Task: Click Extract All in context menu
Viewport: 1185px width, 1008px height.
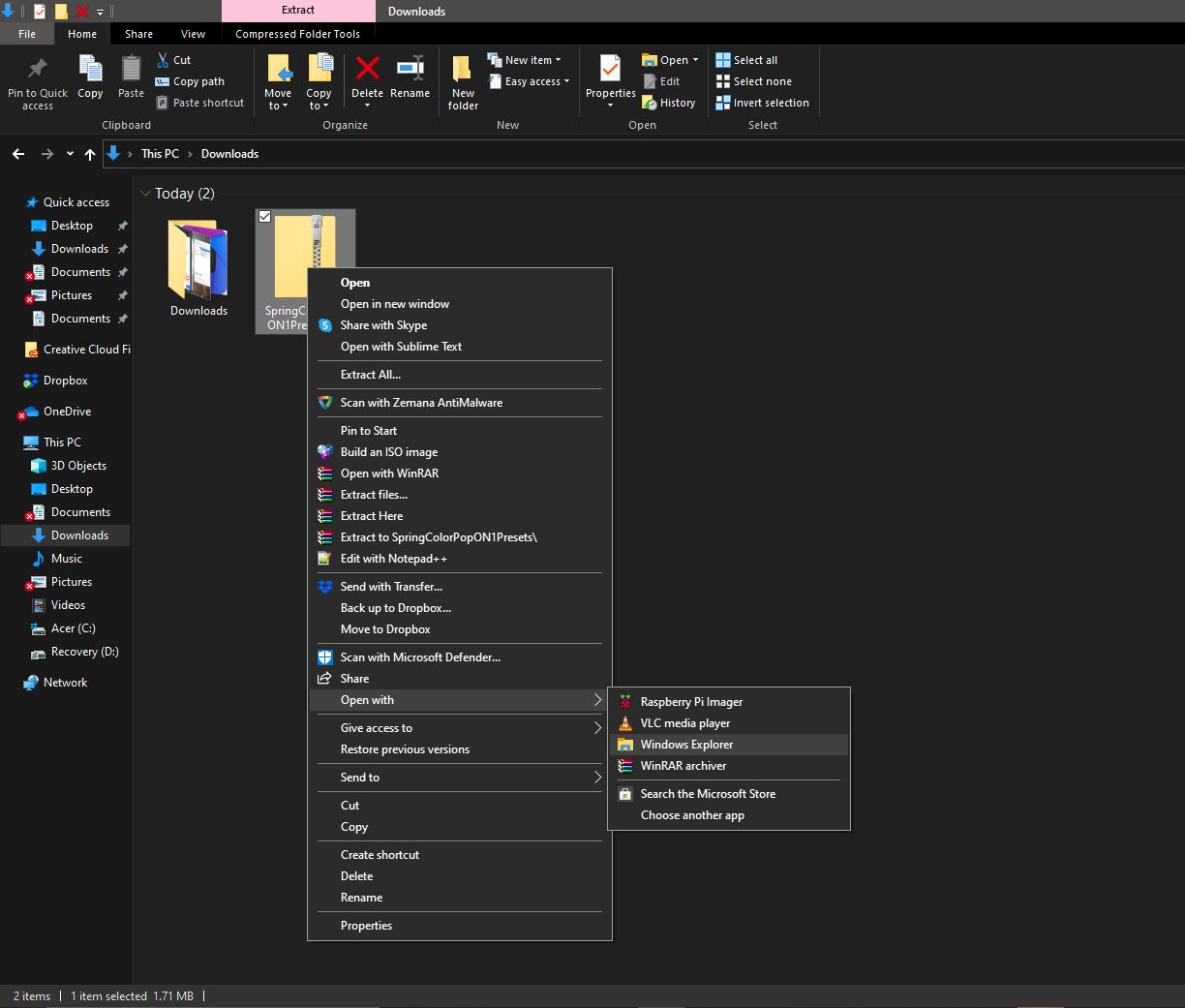Action: [x=370, y=375]
